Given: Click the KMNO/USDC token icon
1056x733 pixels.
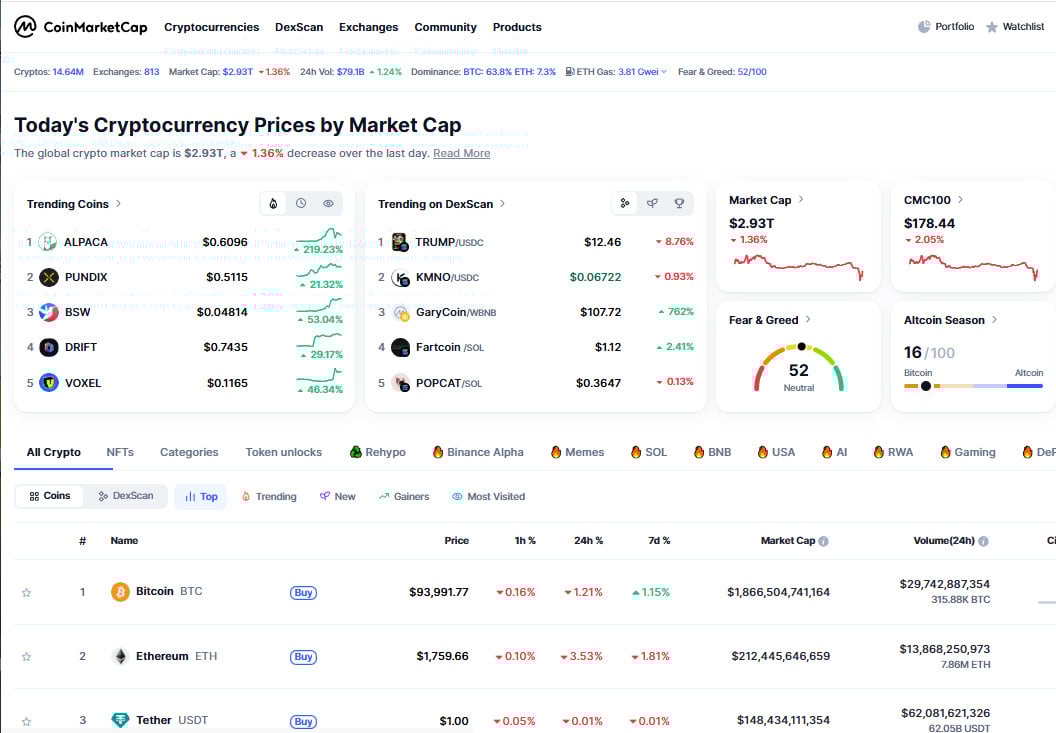Looking at the screenshot, I should tap(400, 277).
